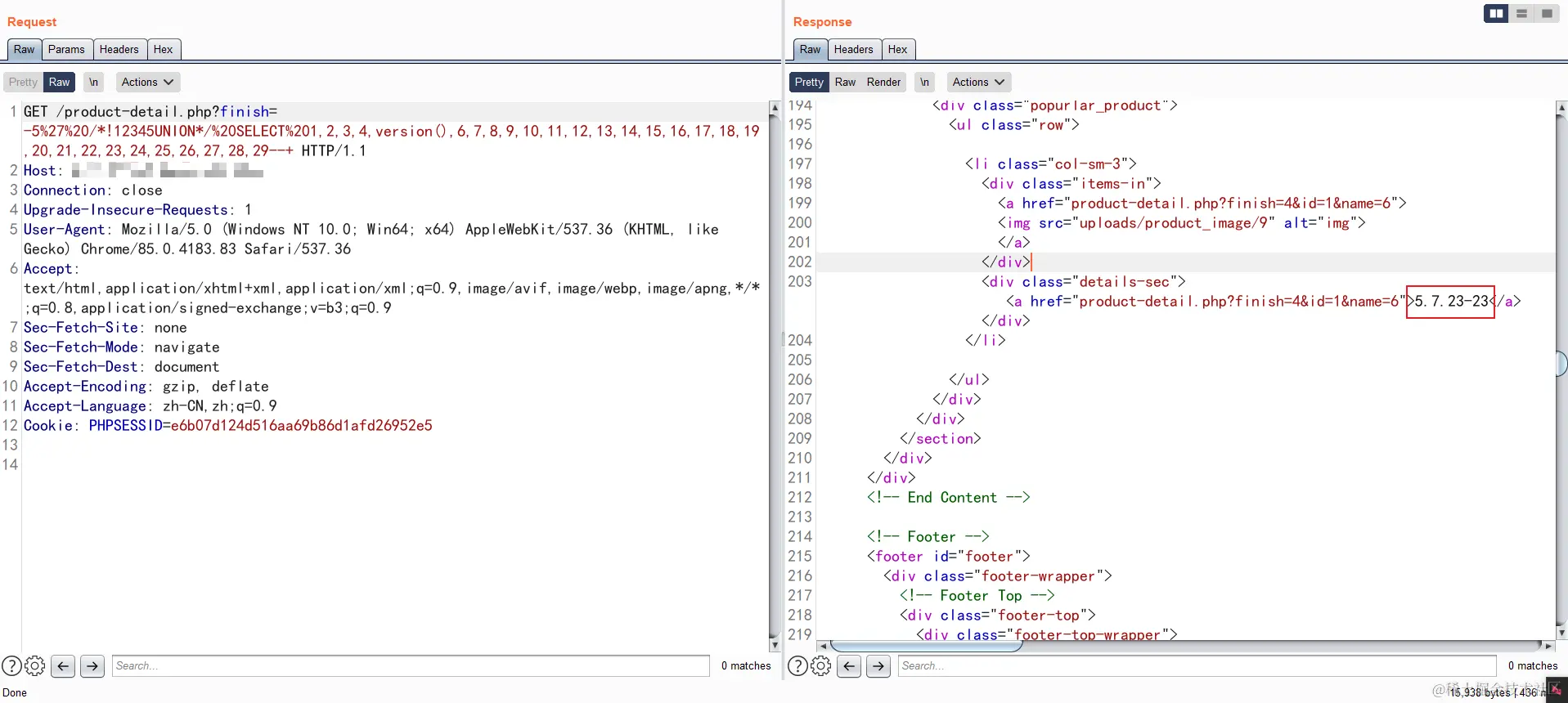Click the Sec-Fetch-Mode: navigate header
This screenshot has width=1568, height=703.
point(122,347)
